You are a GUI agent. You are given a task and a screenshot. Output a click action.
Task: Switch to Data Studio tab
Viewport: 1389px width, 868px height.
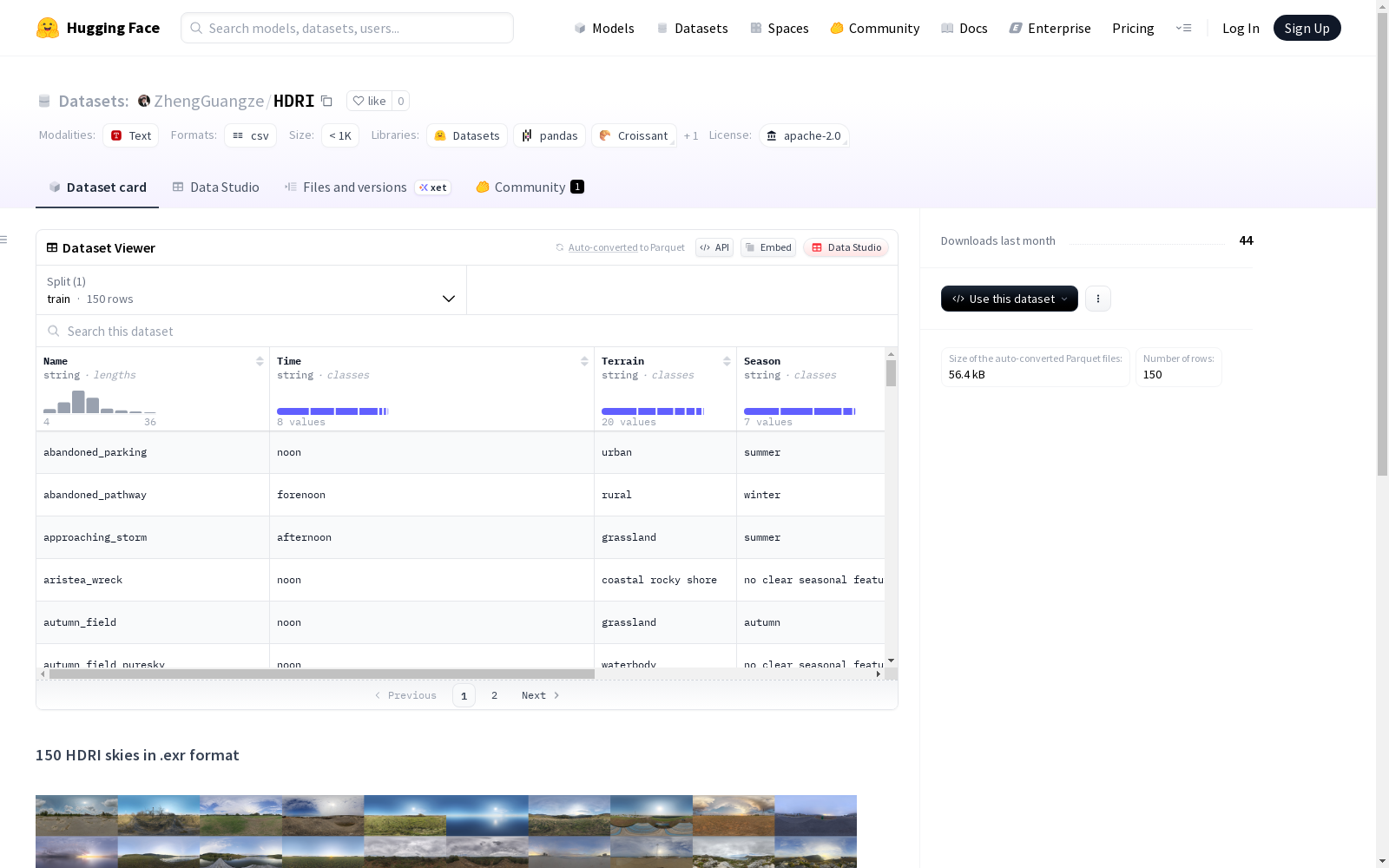pos(216,187)
